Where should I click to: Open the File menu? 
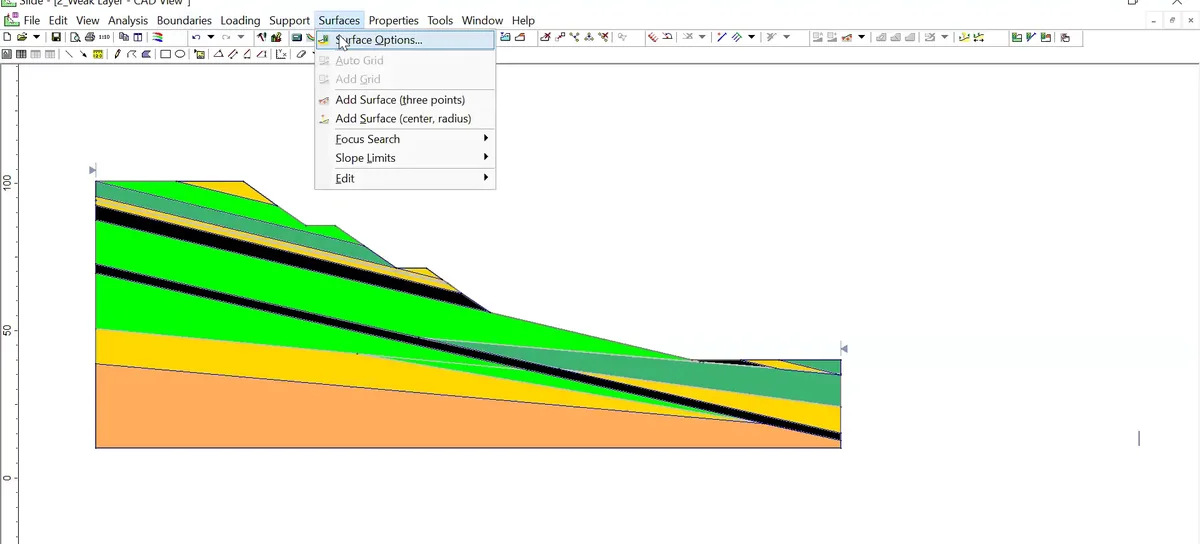tap(32, 20)
